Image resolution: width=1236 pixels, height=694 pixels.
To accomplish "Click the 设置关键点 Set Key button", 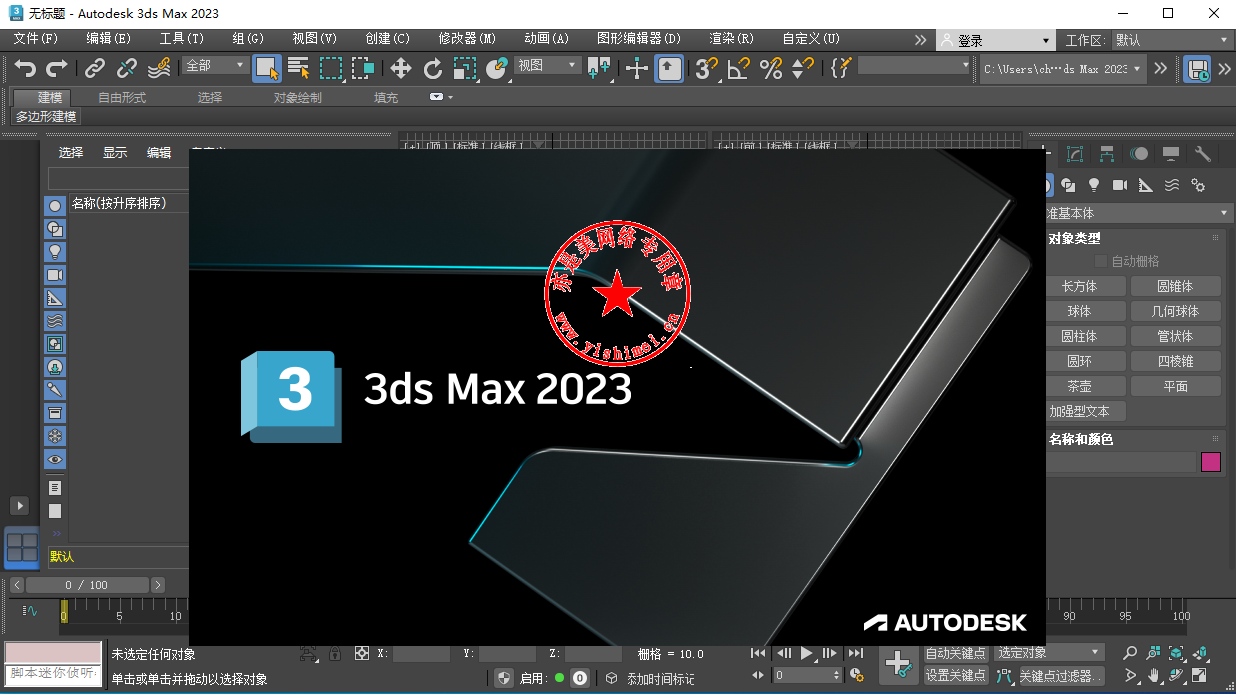I will [x=956, y=675].
